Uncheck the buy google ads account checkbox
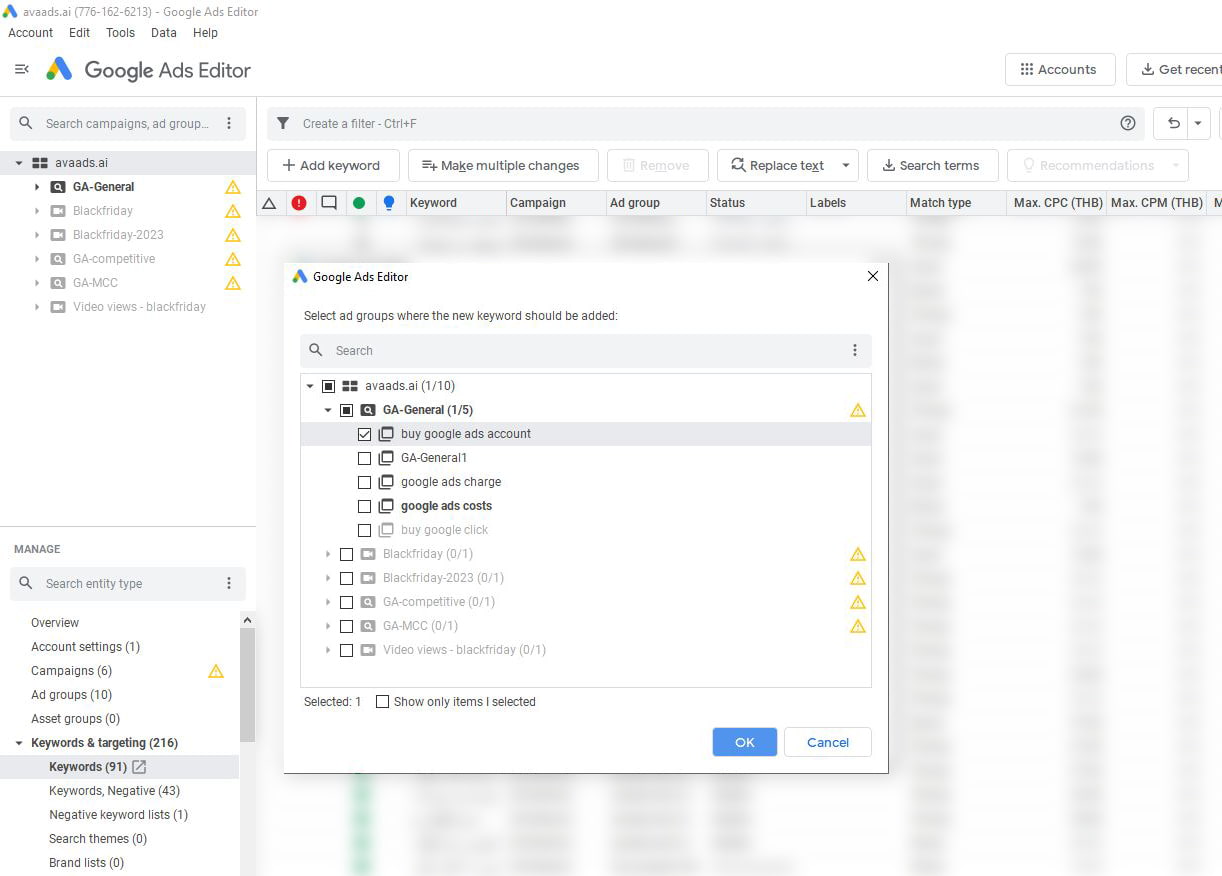Image resolution: width=1222 pixels, height=876 pixels. coord(364,434)
